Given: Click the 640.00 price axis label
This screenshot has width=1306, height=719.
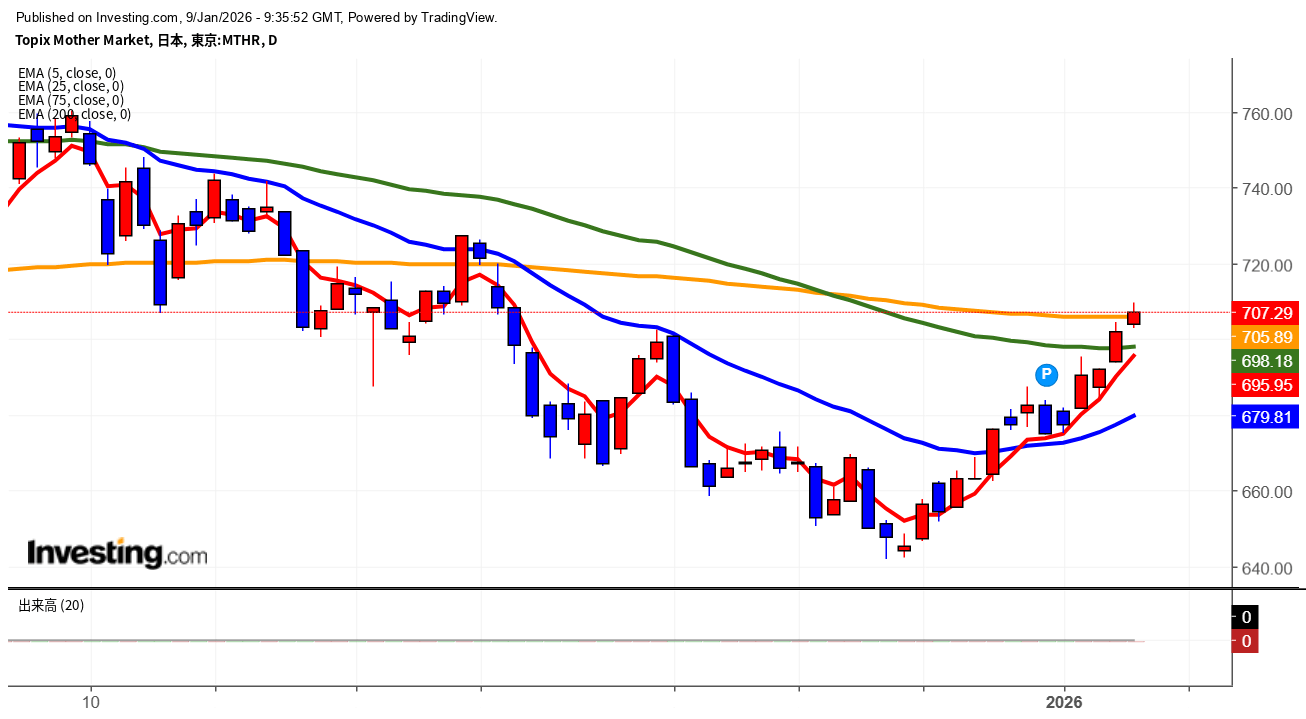Looking at the screenshot, I should click(x=1267, y=568).
